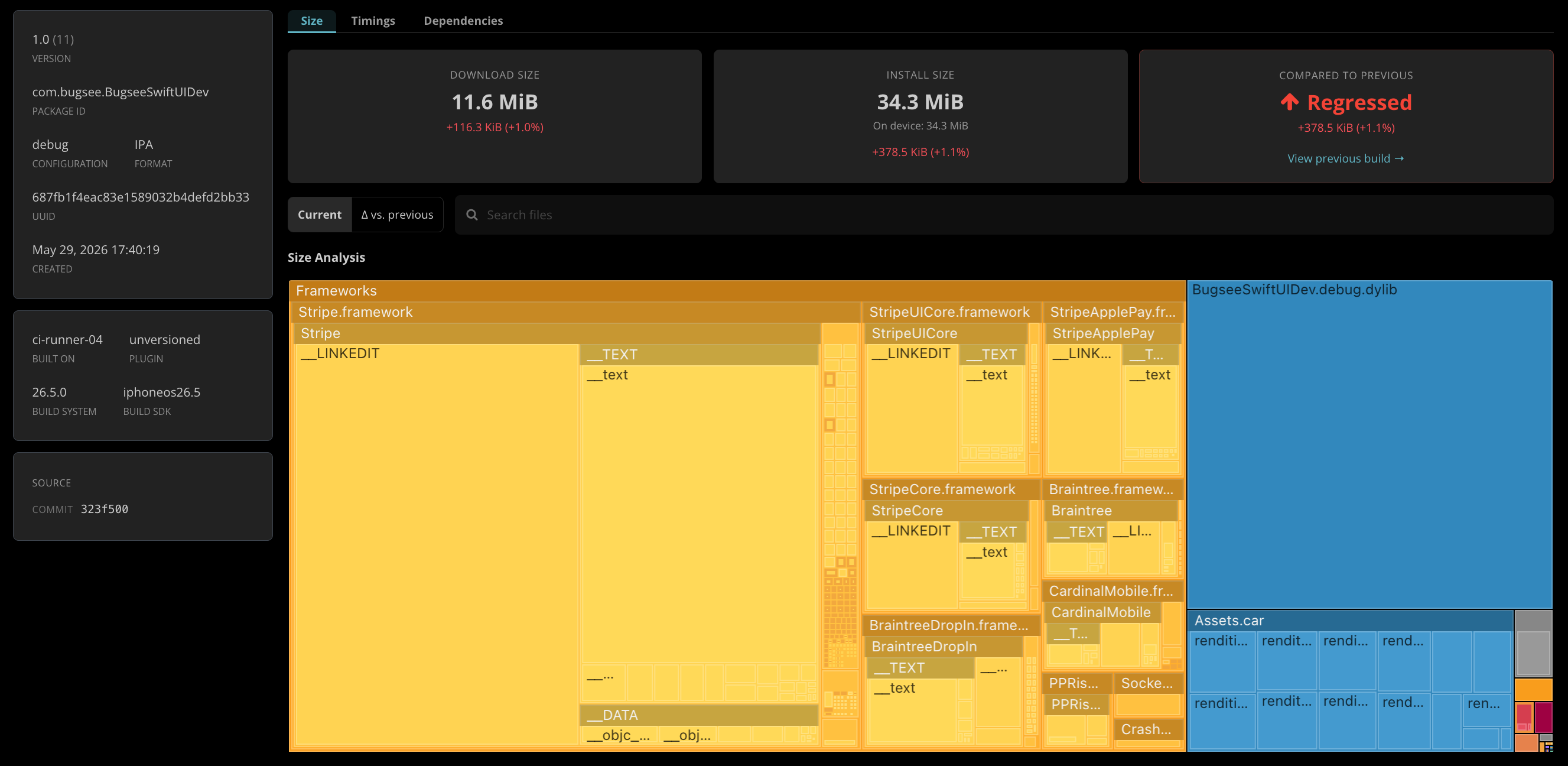Click the package ID com.bugsee.BugseeSwiftUIDev

tap(120, 92)
